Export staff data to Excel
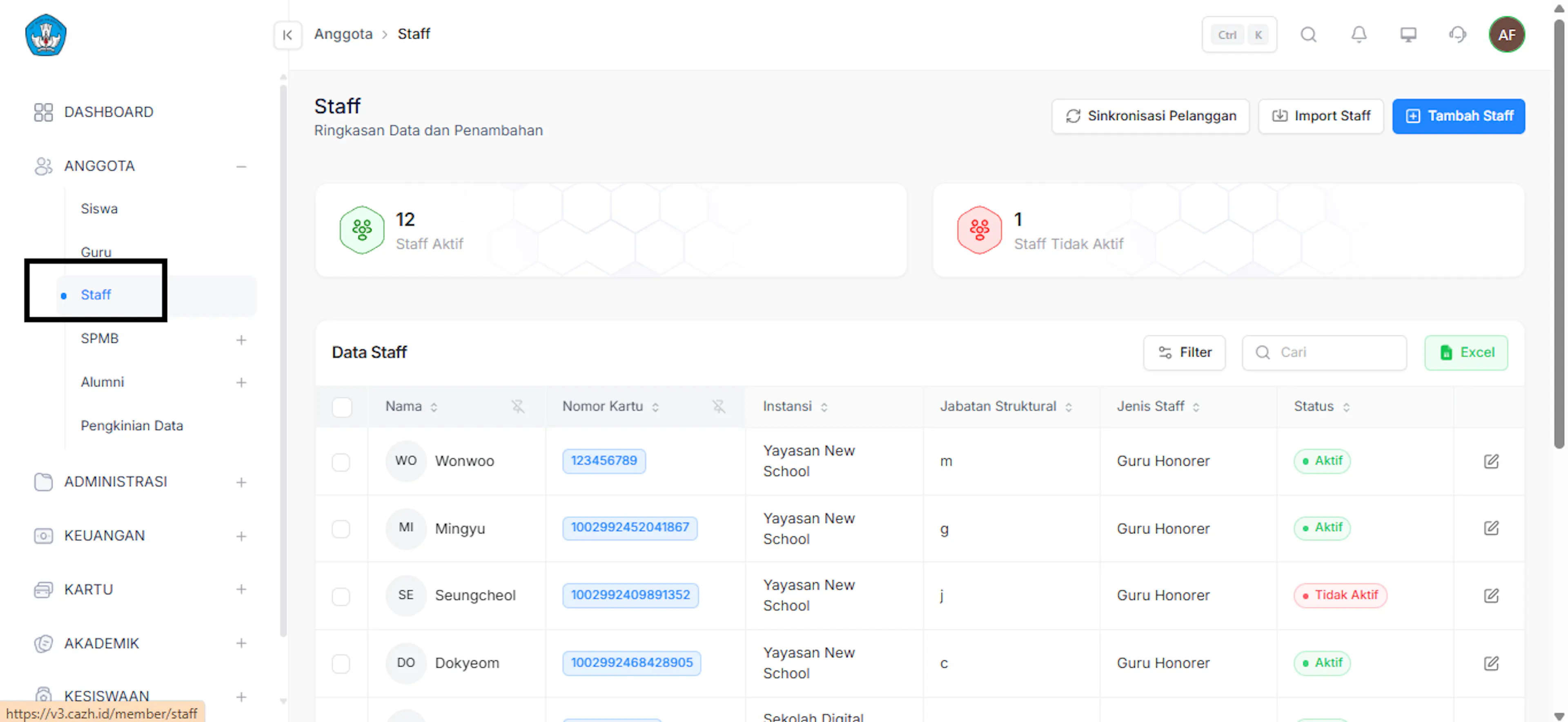Image resolution: width=1568 pixels, height=722 pixels. pyautogui.click(x=1466, y=352)
